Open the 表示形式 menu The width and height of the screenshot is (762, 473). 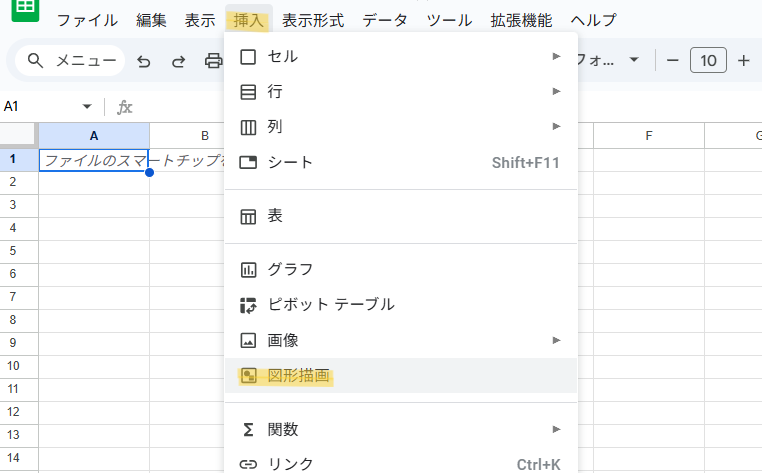tap(313, 20)
